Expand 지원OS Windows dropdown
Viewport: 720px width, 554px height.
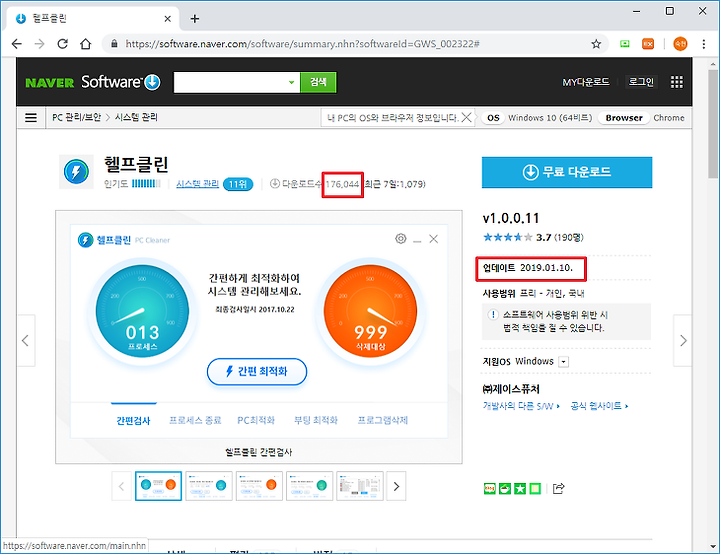point(563,362)
